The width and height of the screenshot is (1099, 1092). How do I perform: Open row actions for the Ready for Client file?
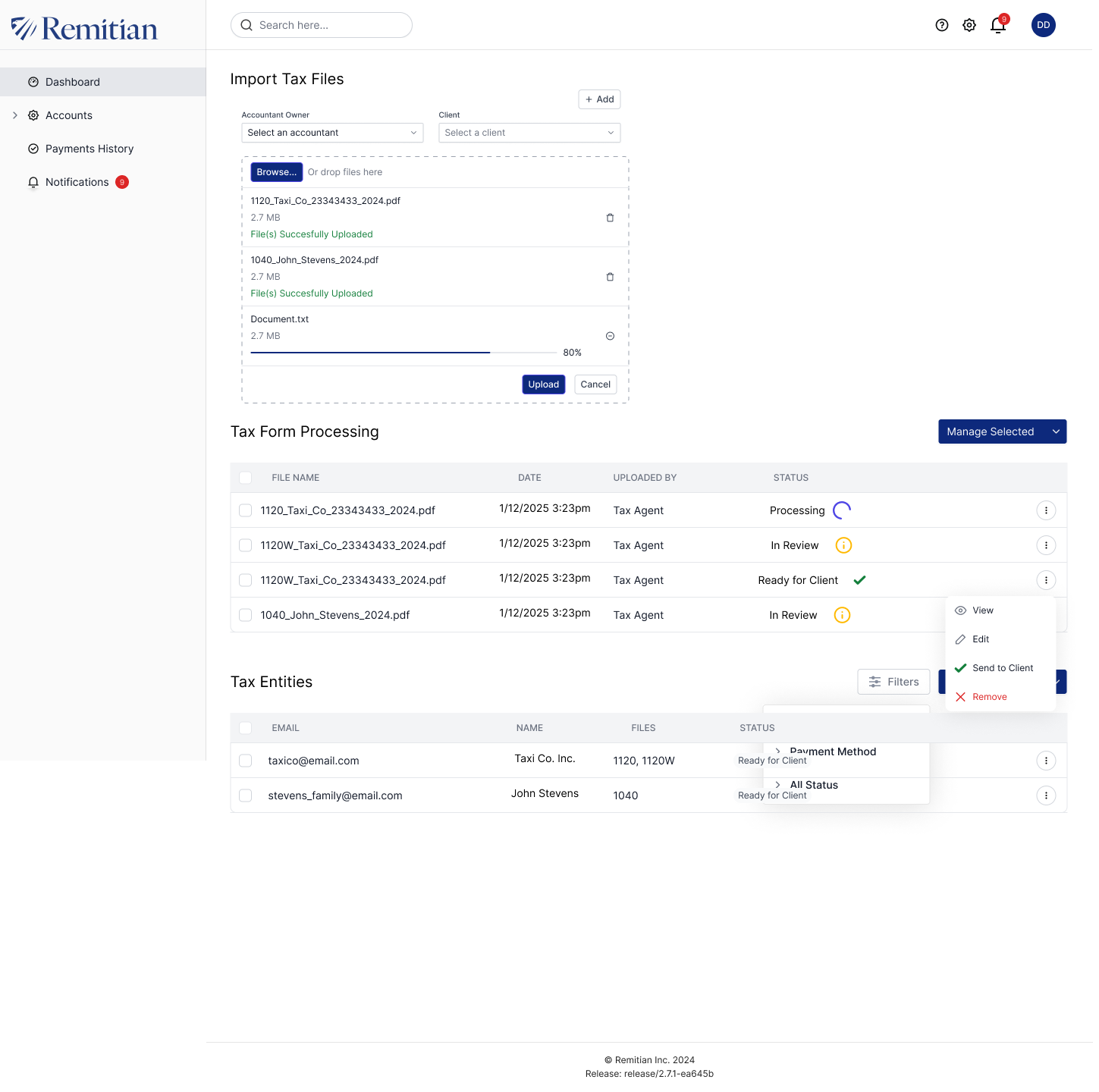[1046, 580]
